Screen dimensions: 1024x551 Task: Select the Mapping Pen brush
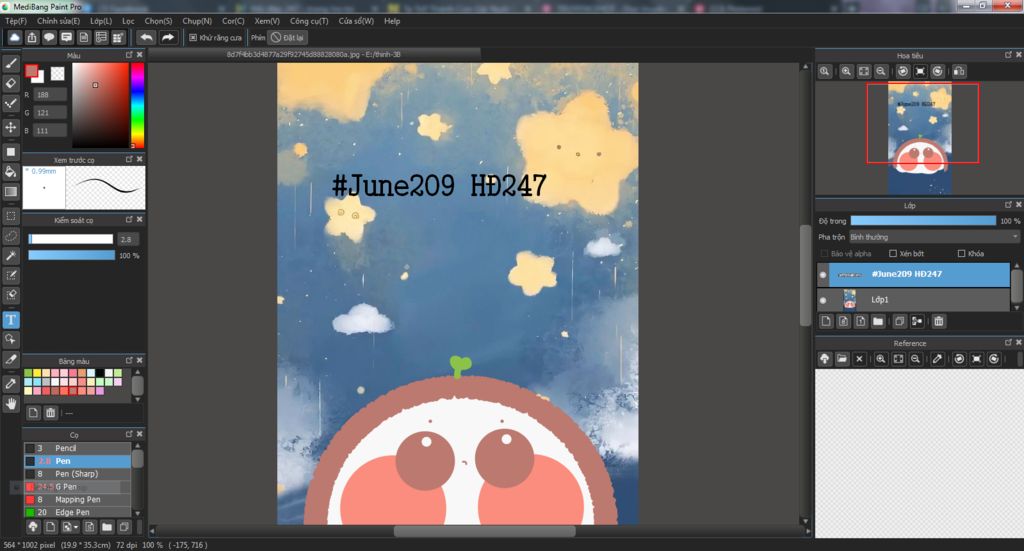(77, 499)
